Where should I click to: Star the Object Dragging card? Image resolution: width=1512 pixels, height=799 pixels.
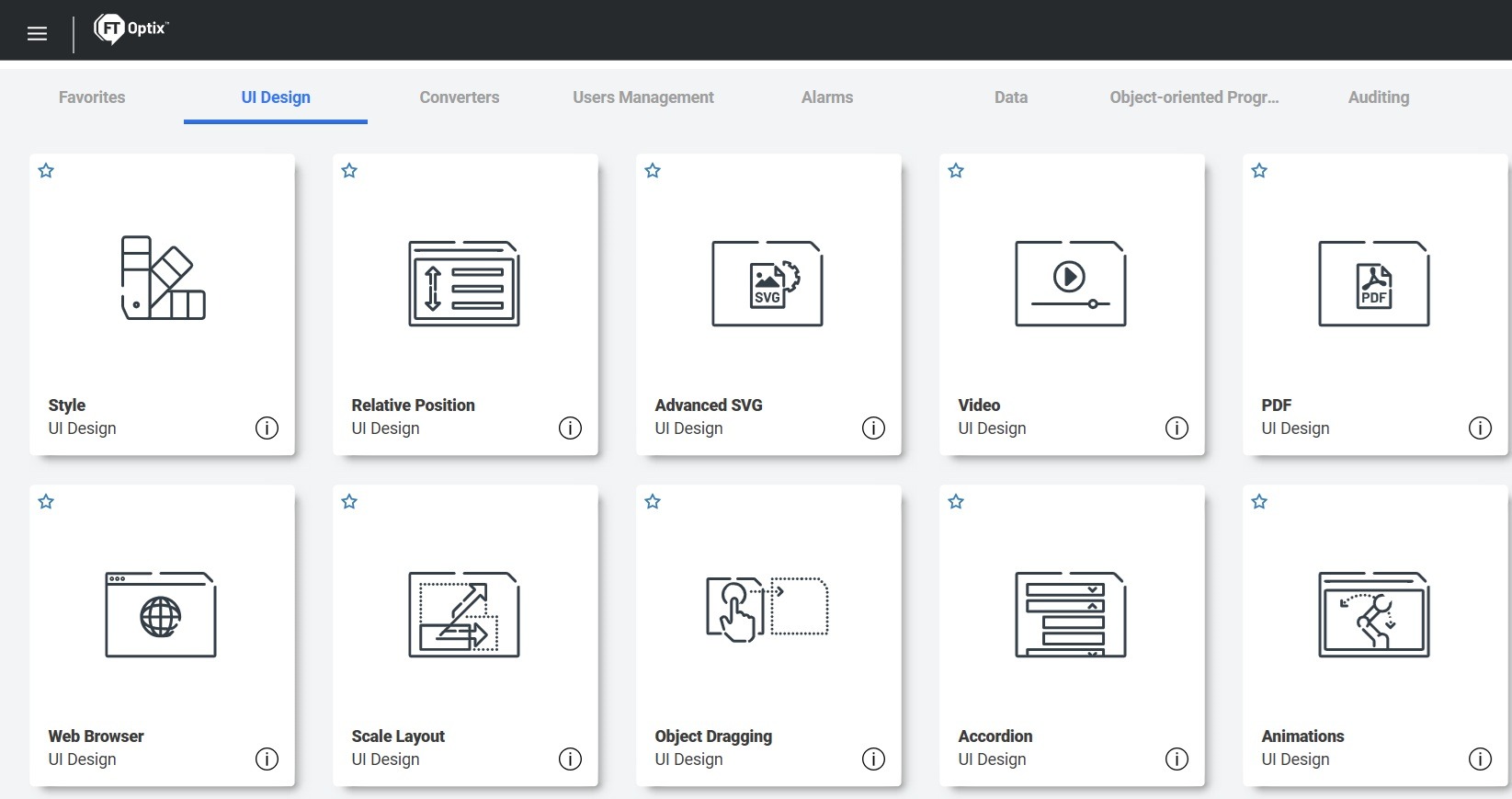click(653, 501)
